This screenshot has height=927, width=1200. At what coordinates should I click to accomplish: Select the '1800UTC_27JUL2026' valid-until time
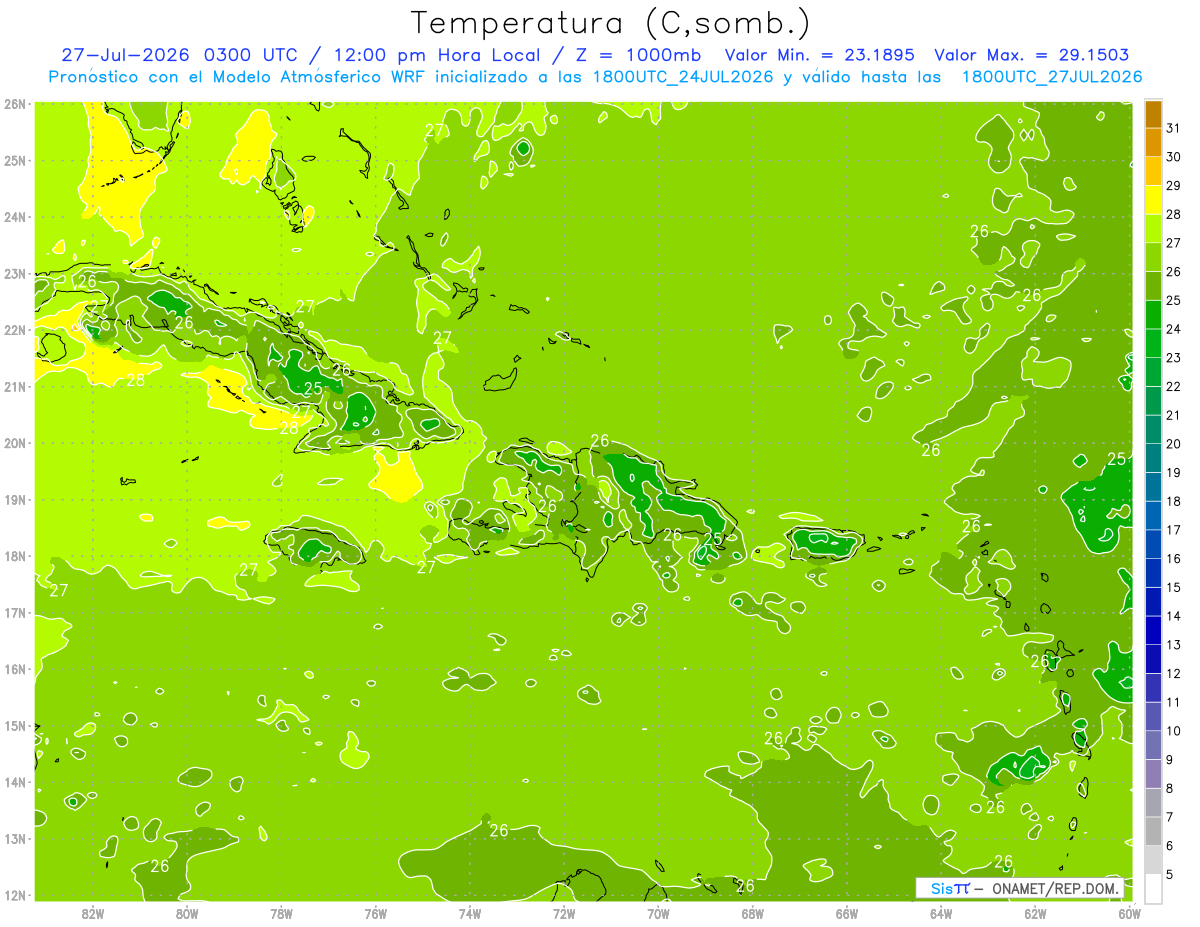(1051, 77)
